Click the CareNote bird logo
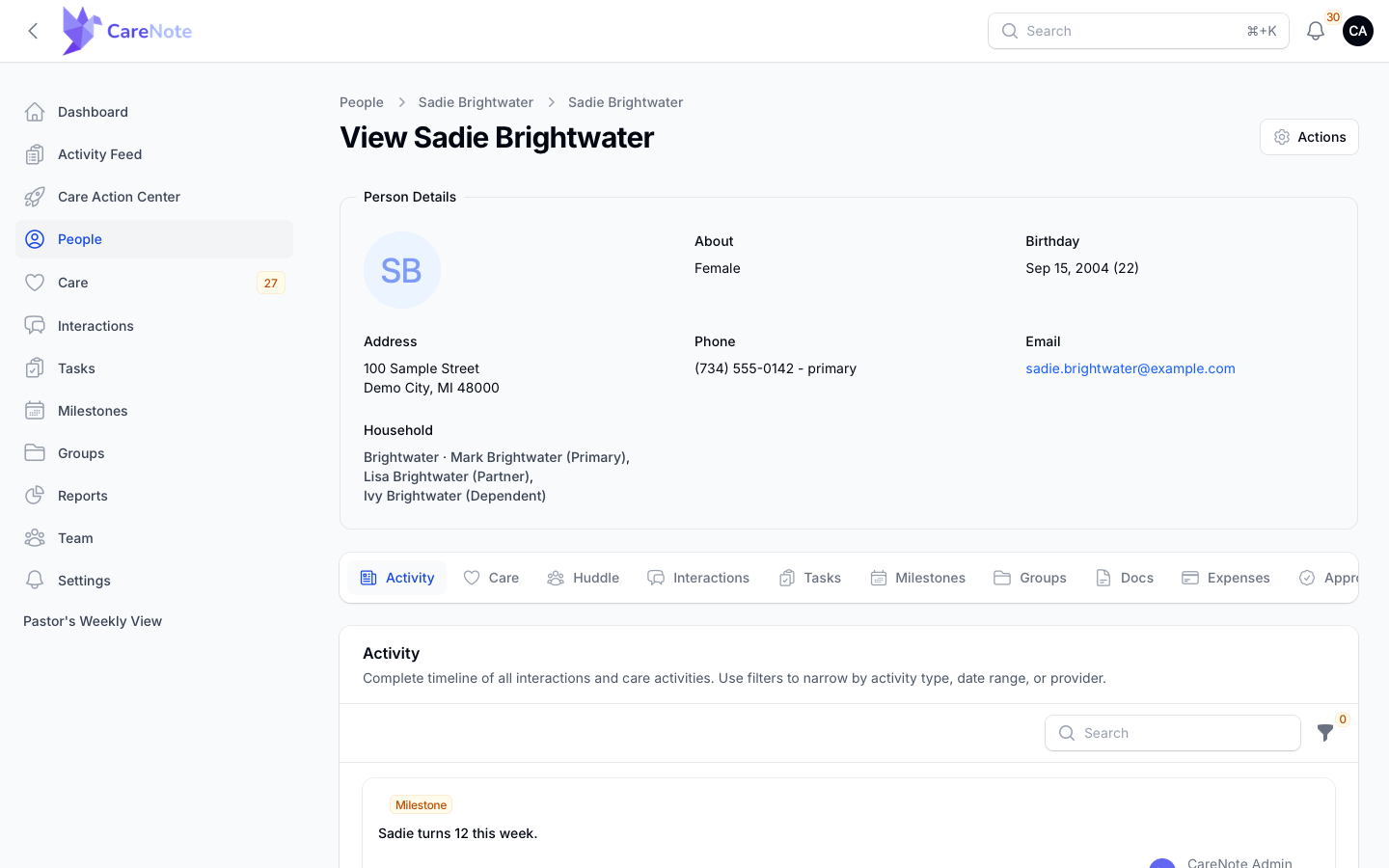Screen dimensions: 1389x868 [x=81, y=31]
